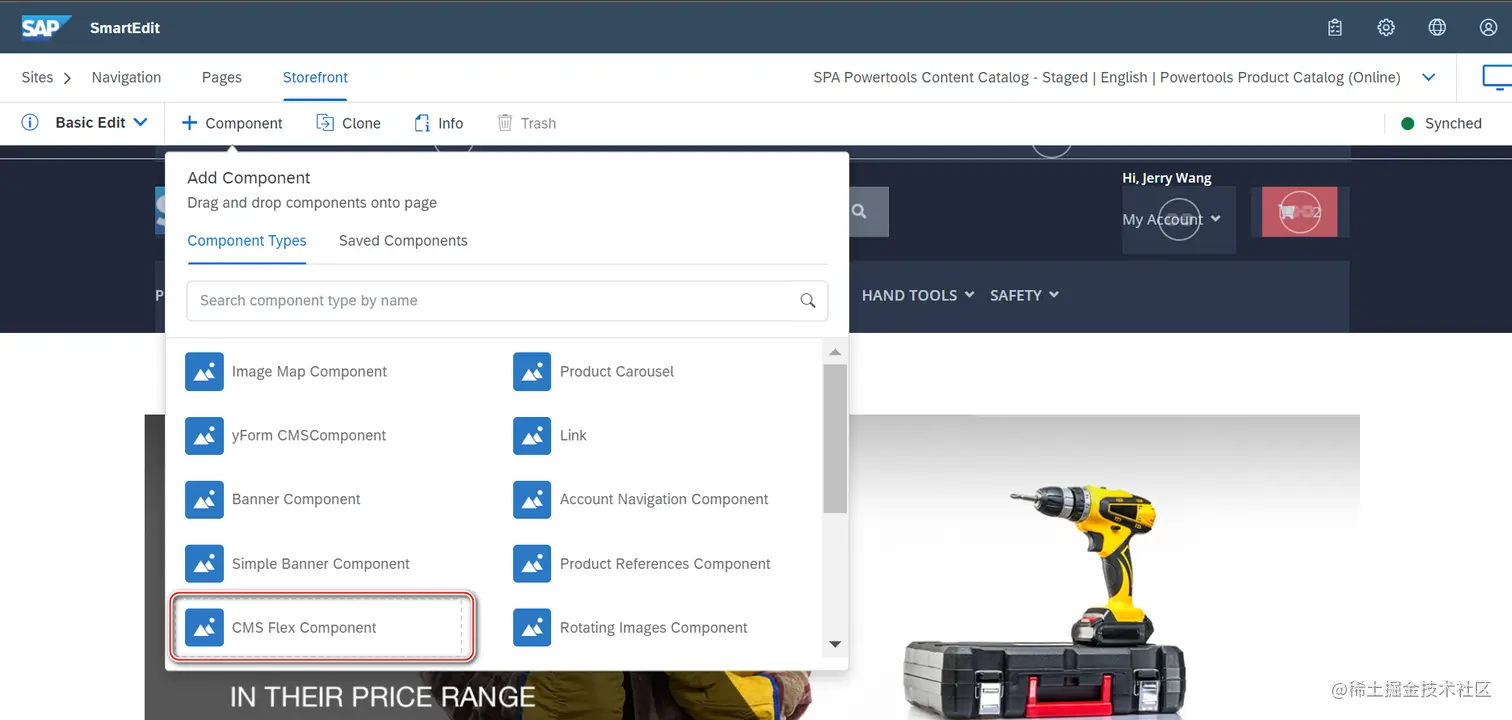
Task: Go to the Navigation tab
Action: point(126,77)
